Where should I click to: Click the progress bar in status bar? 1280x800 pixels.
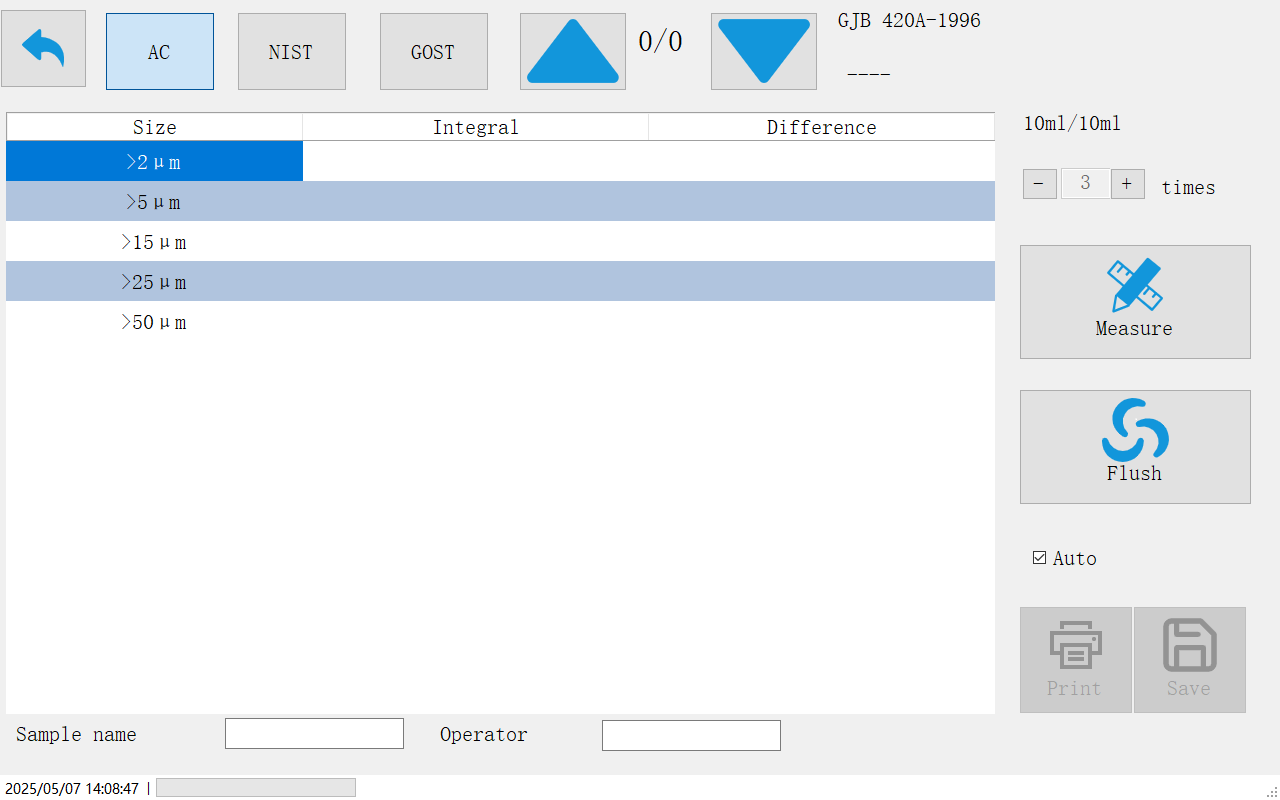[255, 788]
